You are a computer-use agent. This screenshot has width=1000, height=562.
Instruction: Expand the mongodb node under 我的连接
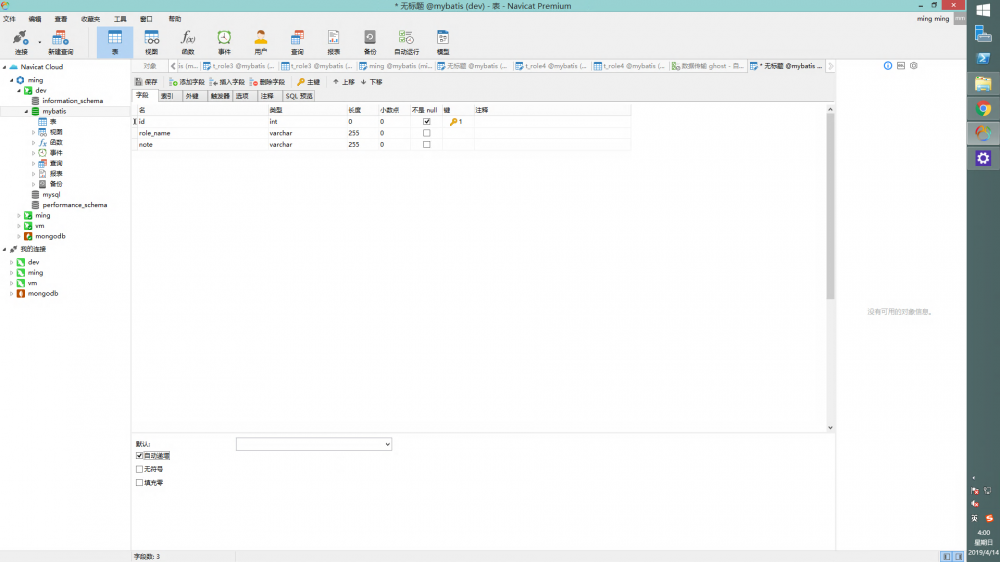(11, 293)
